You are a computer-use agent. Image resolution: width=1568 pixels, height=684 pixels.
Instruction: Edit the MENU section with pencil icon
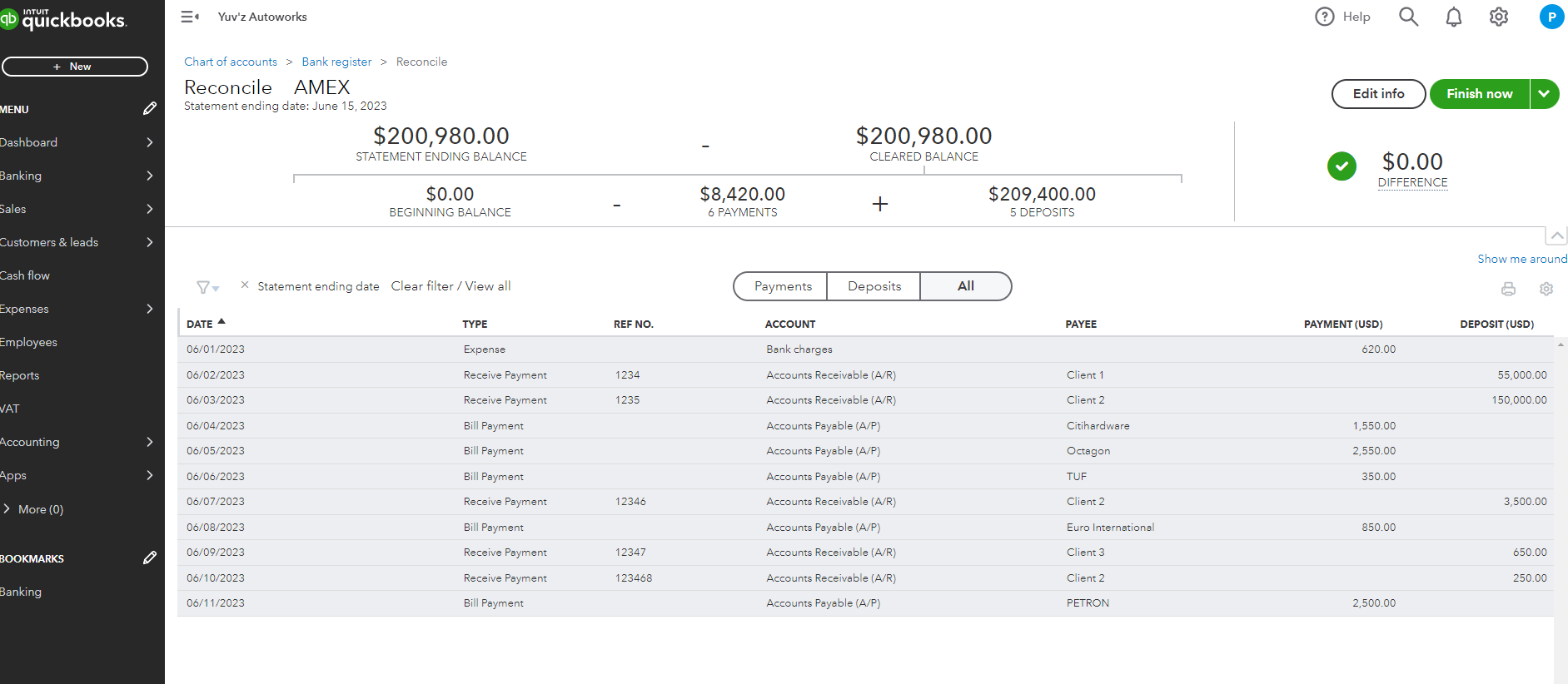[x=150, y=108]
